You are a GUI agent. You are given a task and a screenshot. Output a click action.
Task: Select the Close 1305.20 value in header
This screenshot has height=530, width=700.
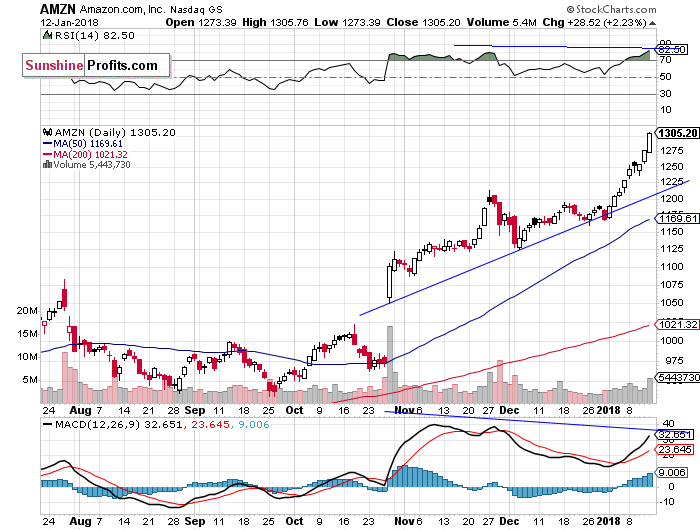coord(423,22)
